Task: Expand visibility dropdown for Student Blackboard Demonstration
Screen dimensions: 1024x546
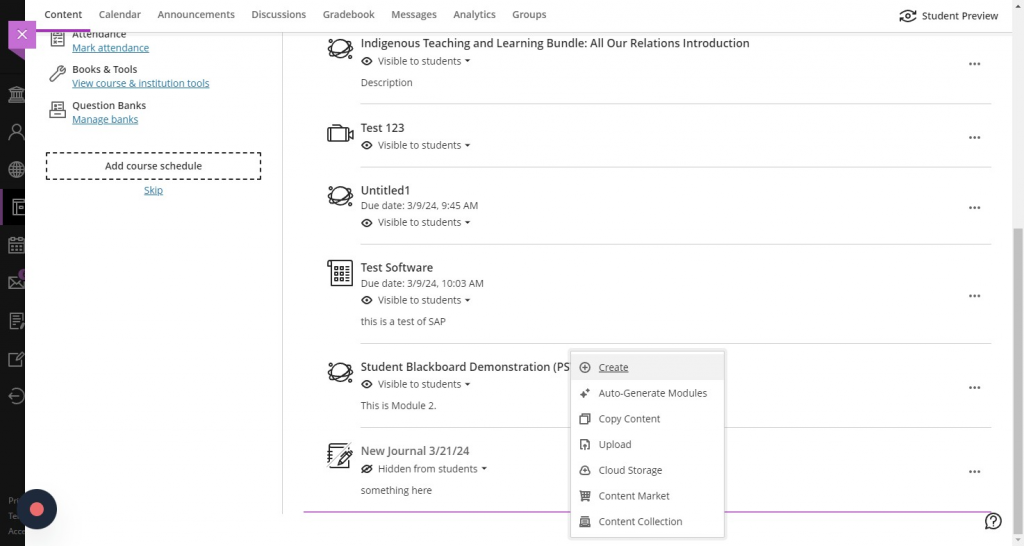Action: coord(466,385)
